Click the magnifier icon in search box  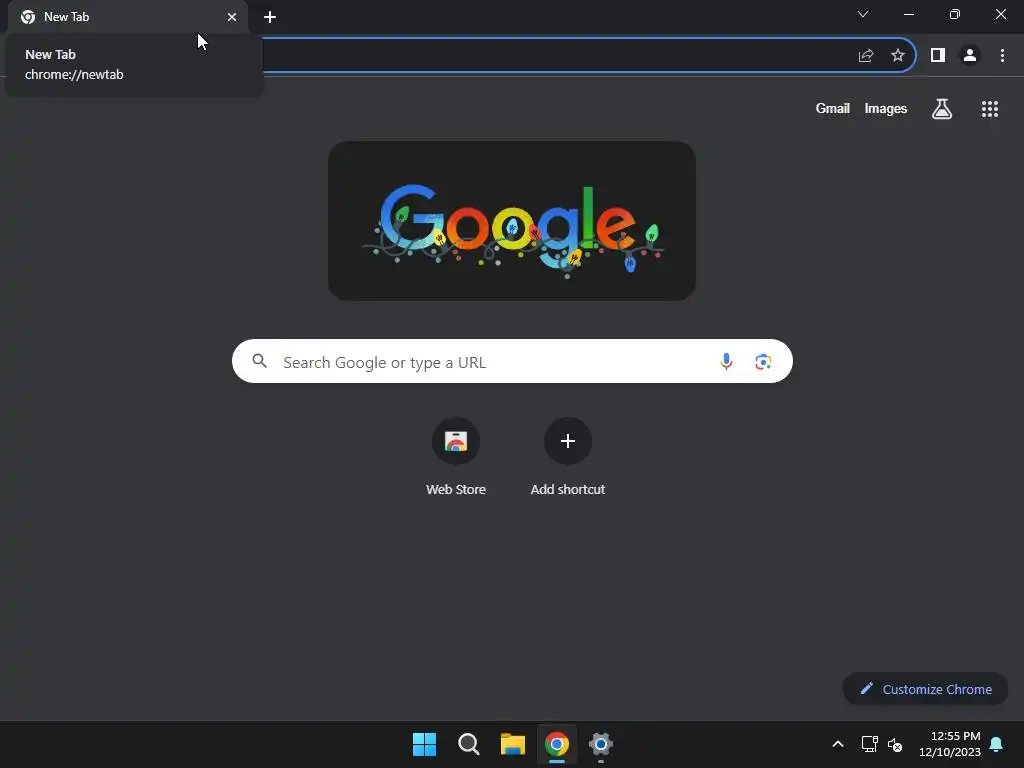[x=260, y=361]
